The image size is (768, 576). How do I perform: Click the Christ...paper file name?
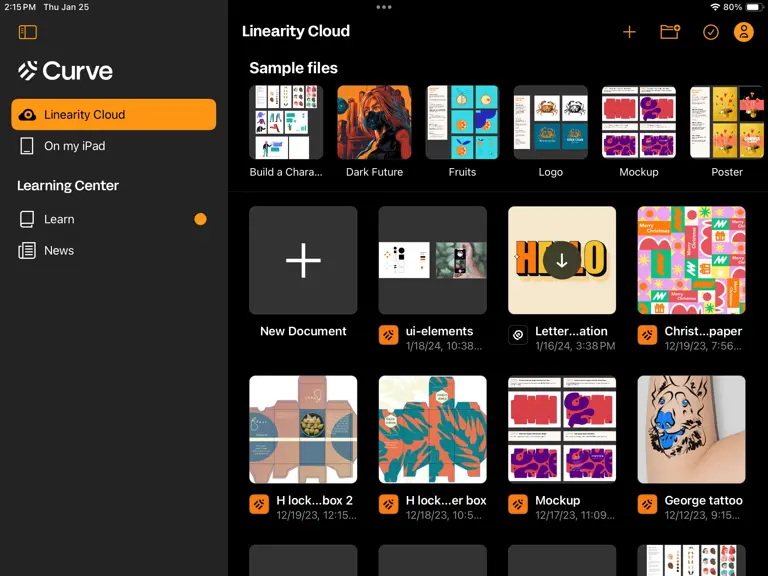(x=703, y=331)
